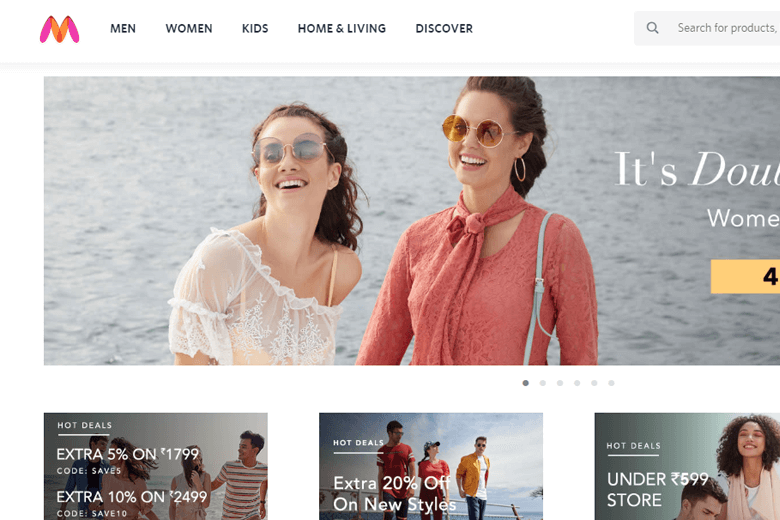
Task: Select the fifth carousel dot
Action: (x=594, y=383)
